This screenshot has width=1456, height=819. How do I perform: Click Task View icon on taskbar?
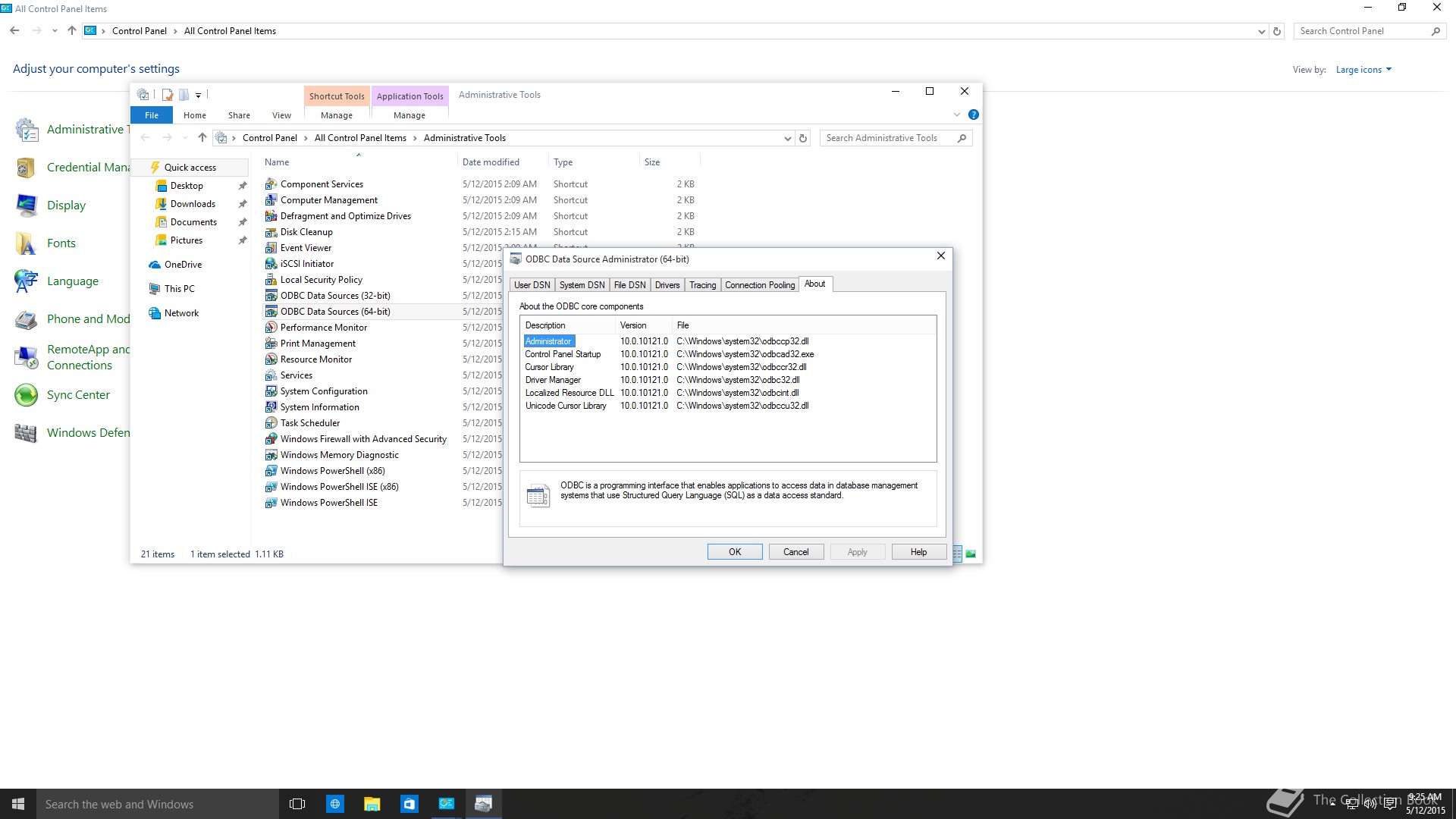click(x=297, y=804)
